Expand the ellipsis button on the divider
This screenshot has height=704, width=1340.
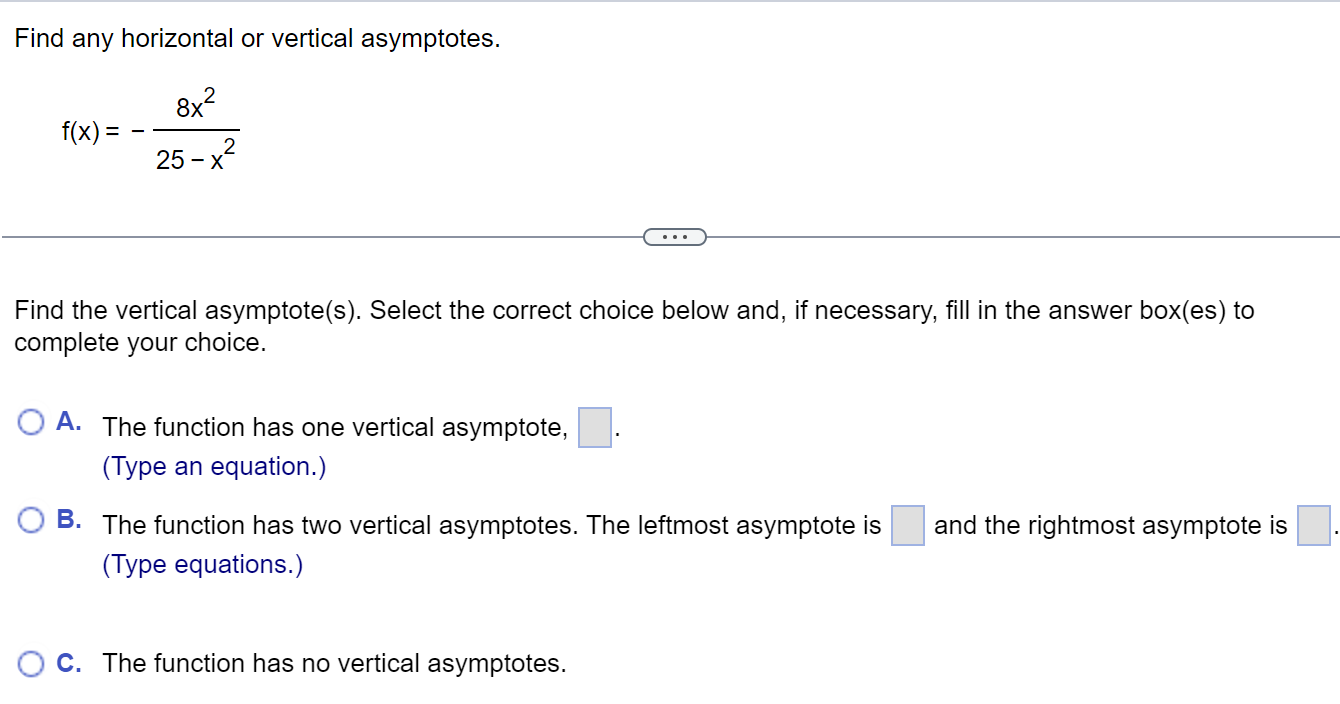(675, 237)
